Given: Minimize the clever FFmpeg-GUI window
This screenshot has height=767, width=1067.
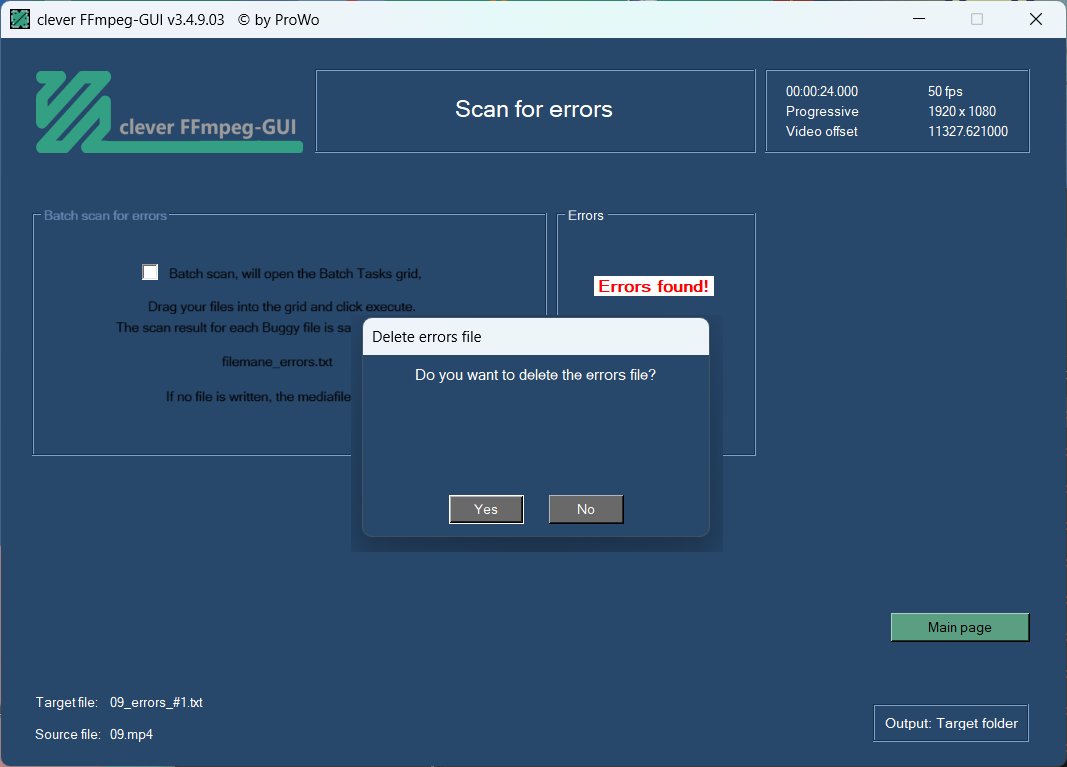Looking at the screenshot, I should coord(919,19).
